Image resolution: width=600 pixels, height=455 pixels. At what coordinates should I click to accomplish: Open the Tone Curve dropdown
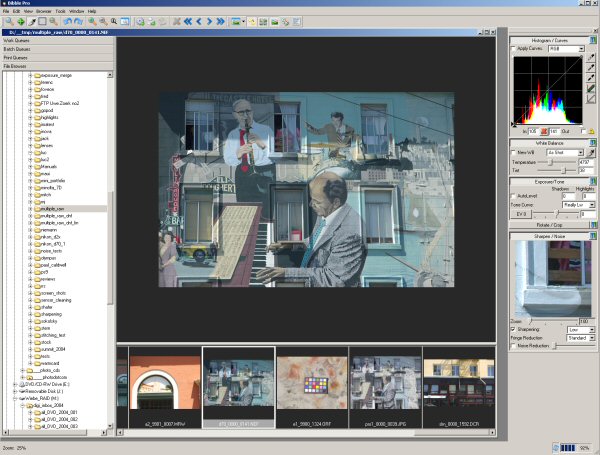579,205
